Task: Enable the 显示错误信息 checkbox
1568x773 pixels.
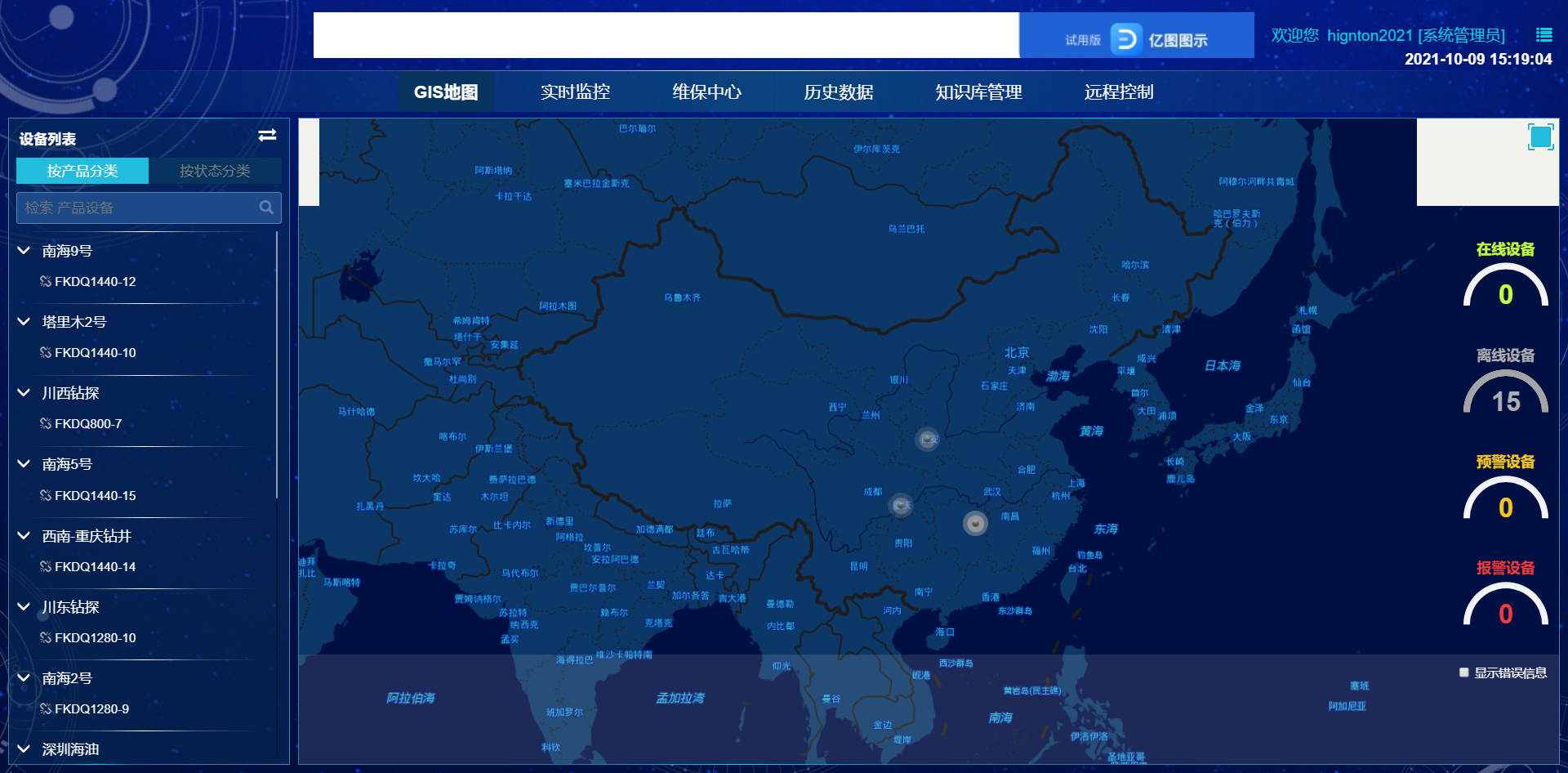Action: coord(1464,672)
